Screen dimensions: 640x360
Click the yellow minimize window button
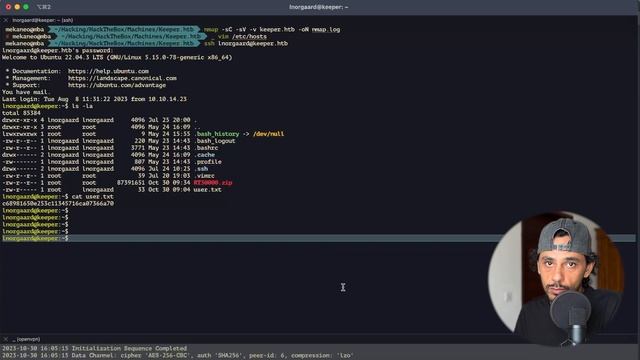click(x=17, y=7)
